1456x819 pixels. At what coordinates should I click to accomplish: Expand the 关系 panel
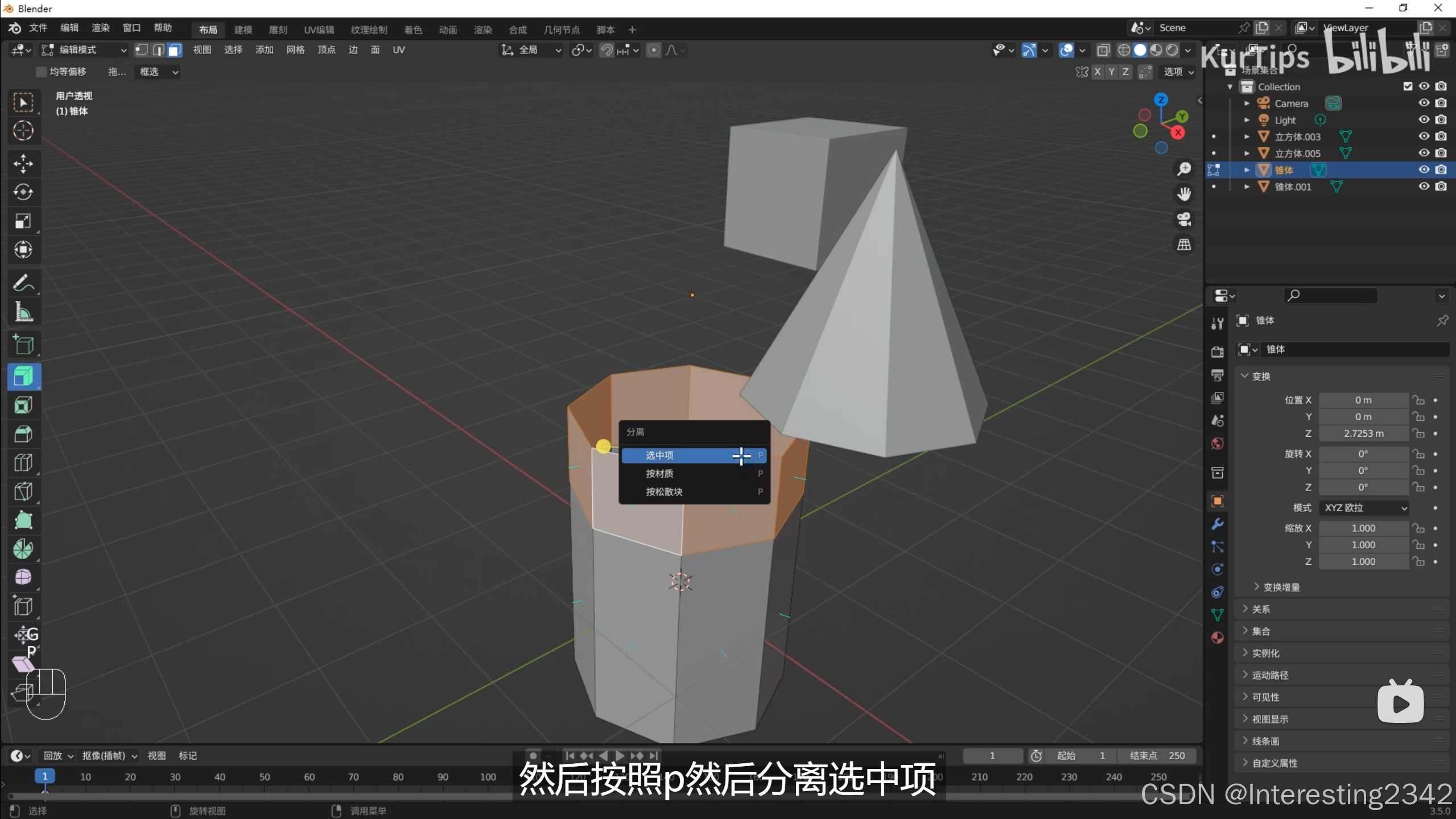1260,609
